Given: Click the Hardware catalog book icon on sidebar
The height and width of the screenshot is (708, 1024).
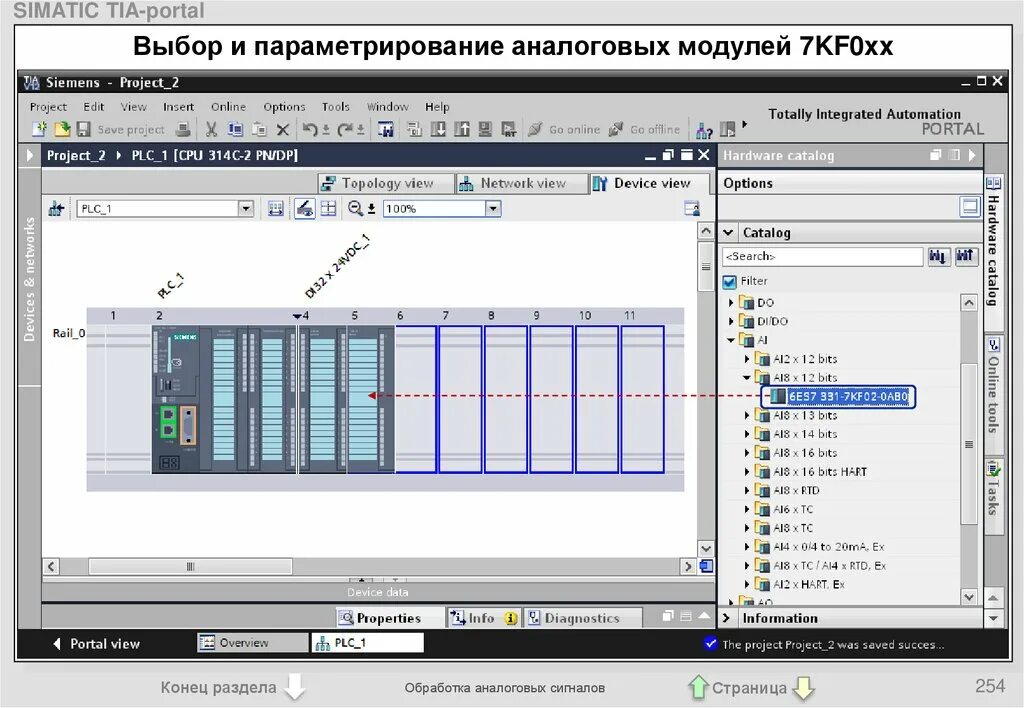Looking at the screenshot, I should 993,184.
